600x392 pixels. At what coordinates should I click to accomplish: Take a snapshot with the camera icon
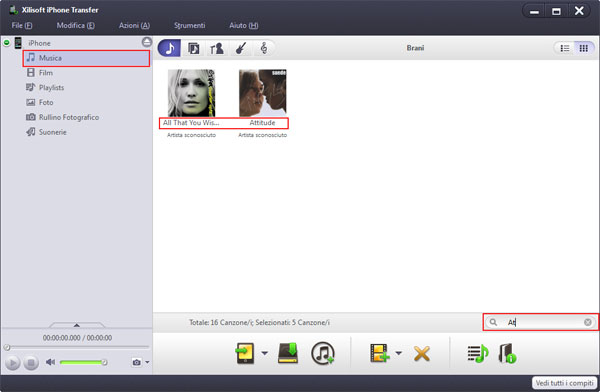point(137,362)
